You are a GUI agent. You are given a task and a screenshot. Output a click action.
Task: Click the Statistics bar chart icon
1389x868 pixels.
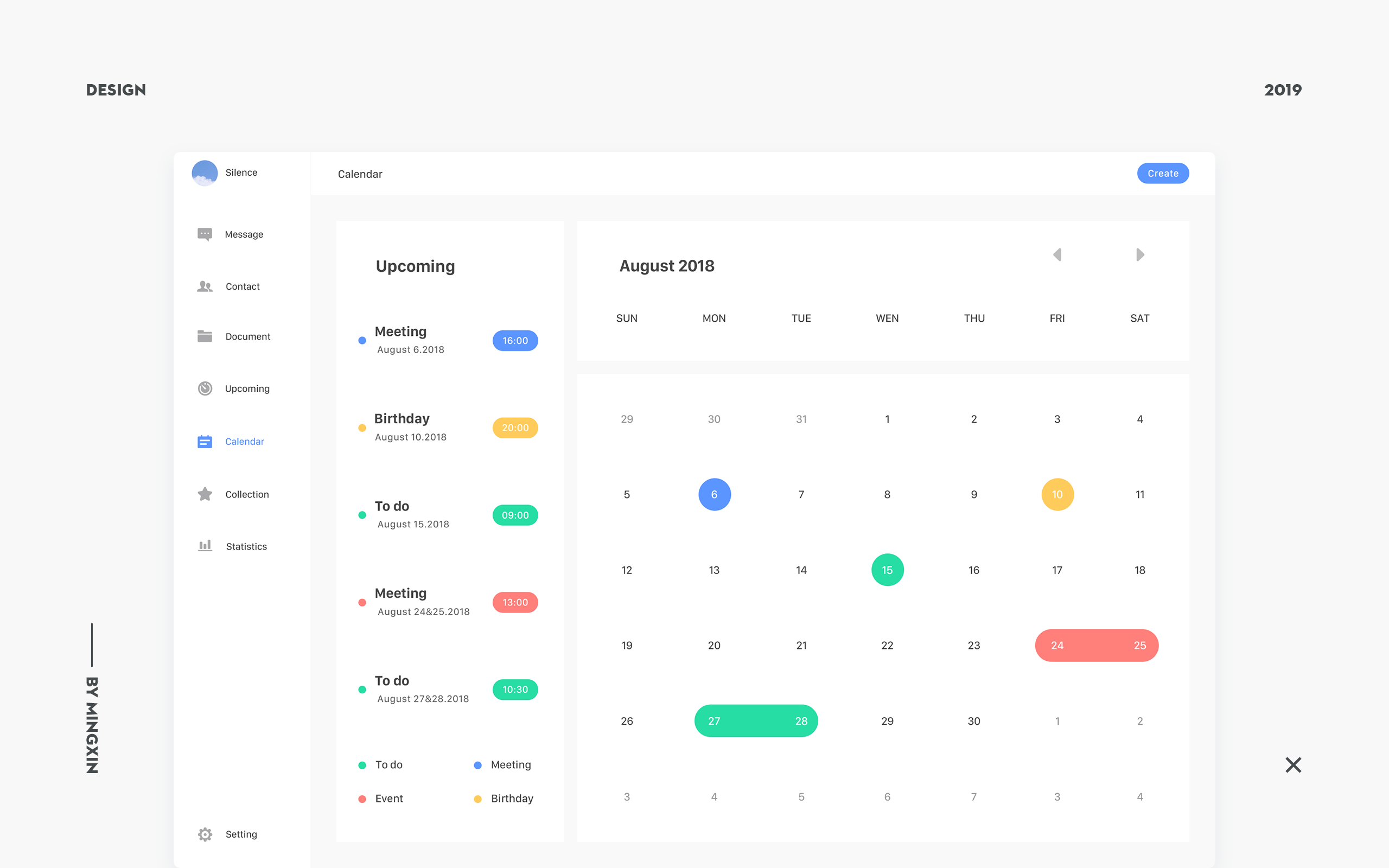pos(205,546)
